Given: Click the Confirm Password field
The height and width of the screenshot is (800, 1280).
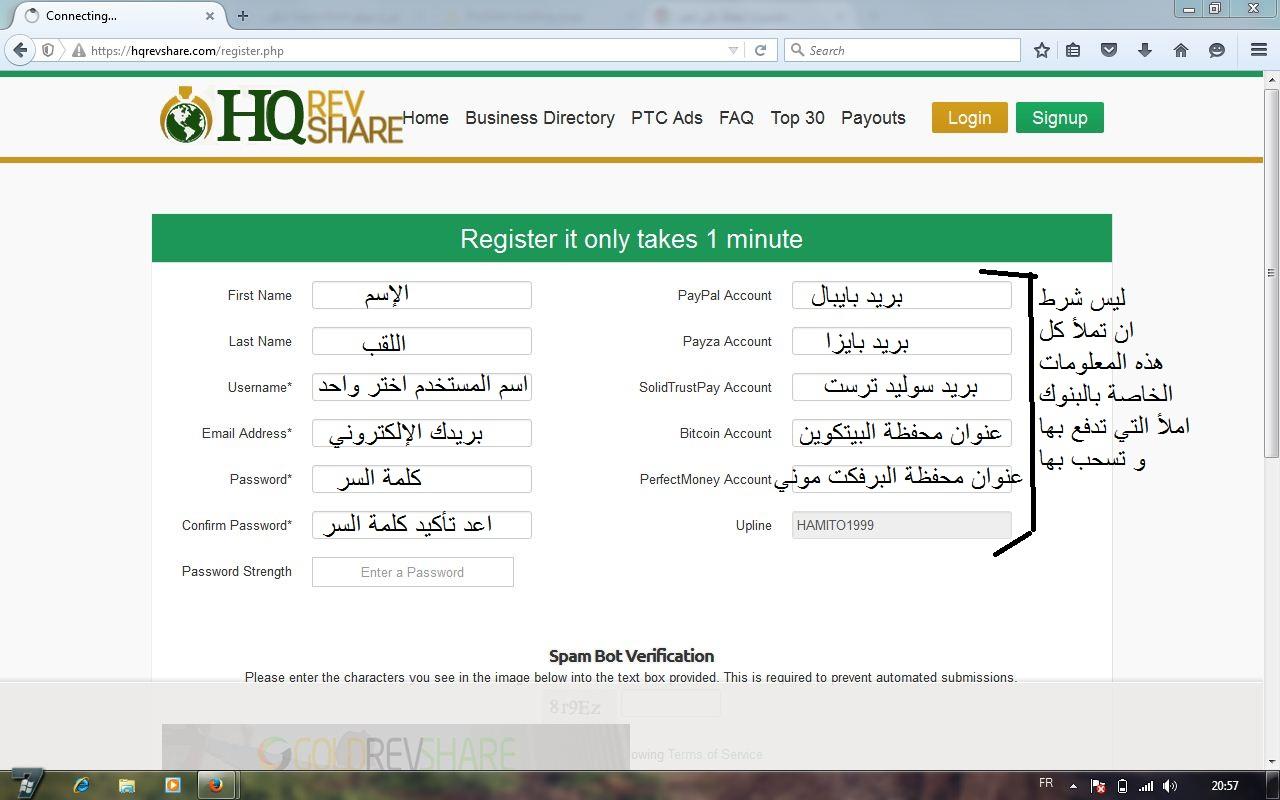Looking at the screenshot, I should pos(421,525).
